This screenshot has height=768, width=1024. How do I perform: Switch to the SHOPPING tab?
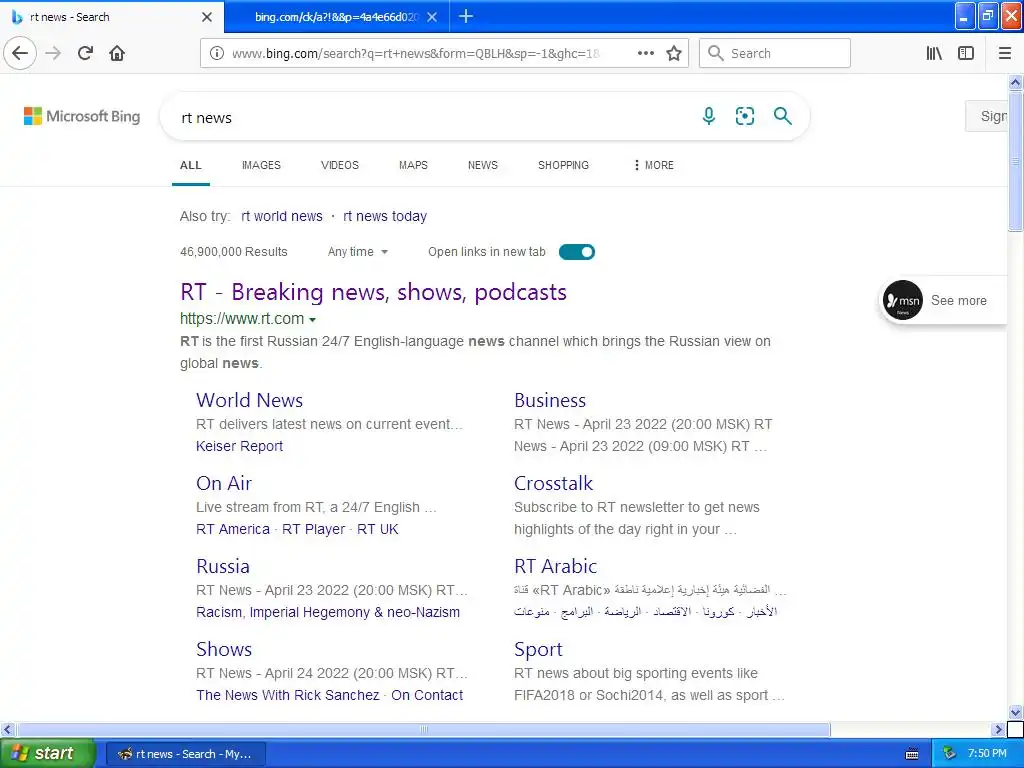pos(564,165)
